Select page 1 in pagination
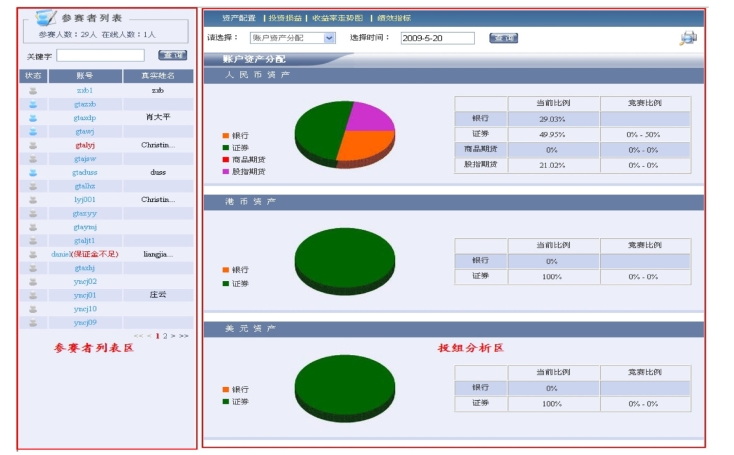Image resolution: width=734 pixels, height=455 pixels. click(157, 336)
